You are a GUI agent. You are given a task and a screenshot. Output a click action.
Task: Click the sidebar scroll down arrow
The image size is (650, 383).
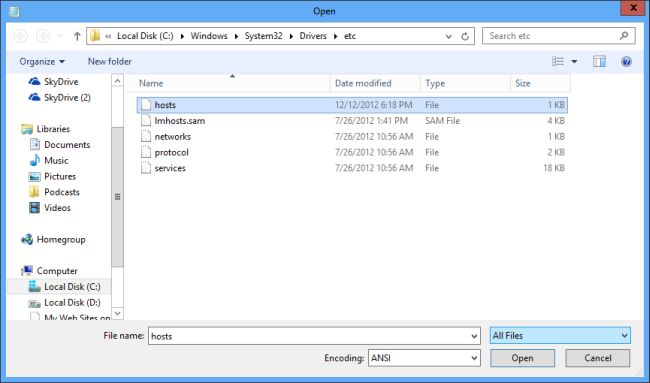[118, 313]
